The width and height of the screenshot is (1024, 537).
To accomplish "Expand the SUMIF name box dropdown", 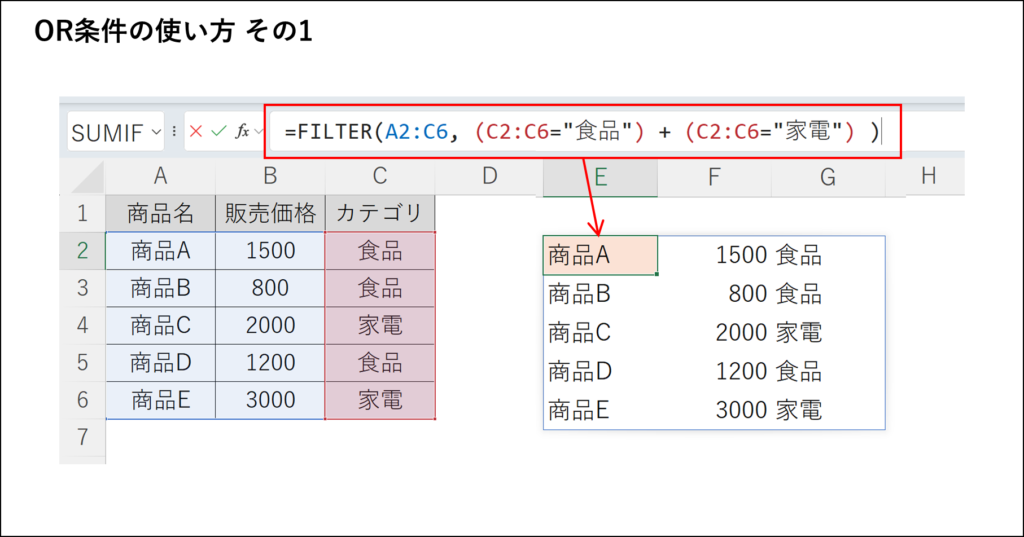I will click(x=156, y=132).
